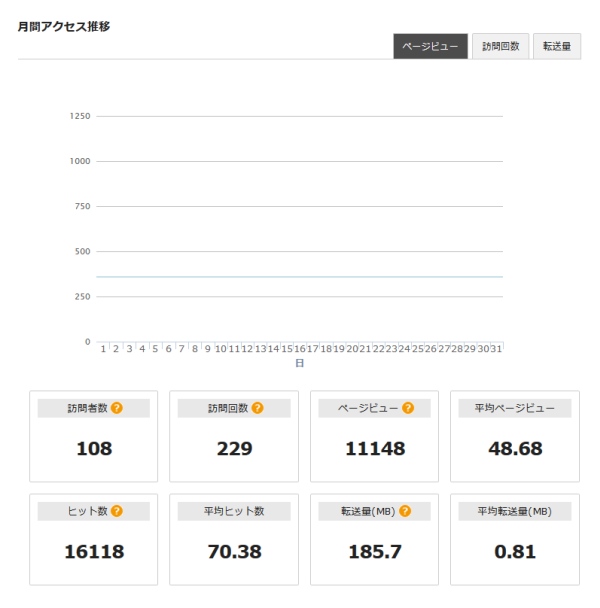Click the 平均ページビュー card label
Screen dimensions: 600x608
pyautogui.click(x=515, y=408)
